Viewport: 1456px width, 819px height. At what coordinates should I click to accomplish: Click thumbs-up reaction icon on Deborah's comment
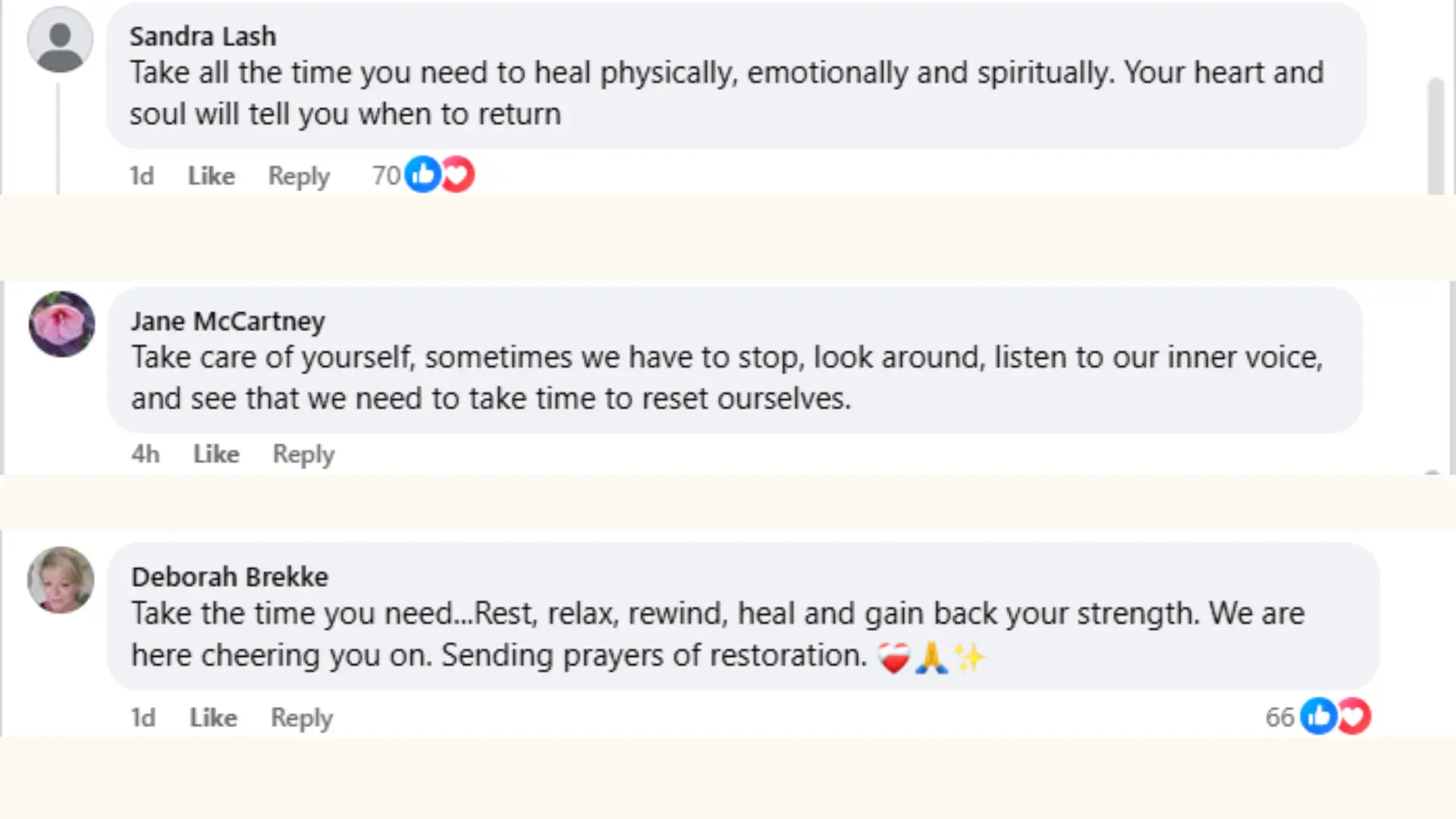point(1319,716)
